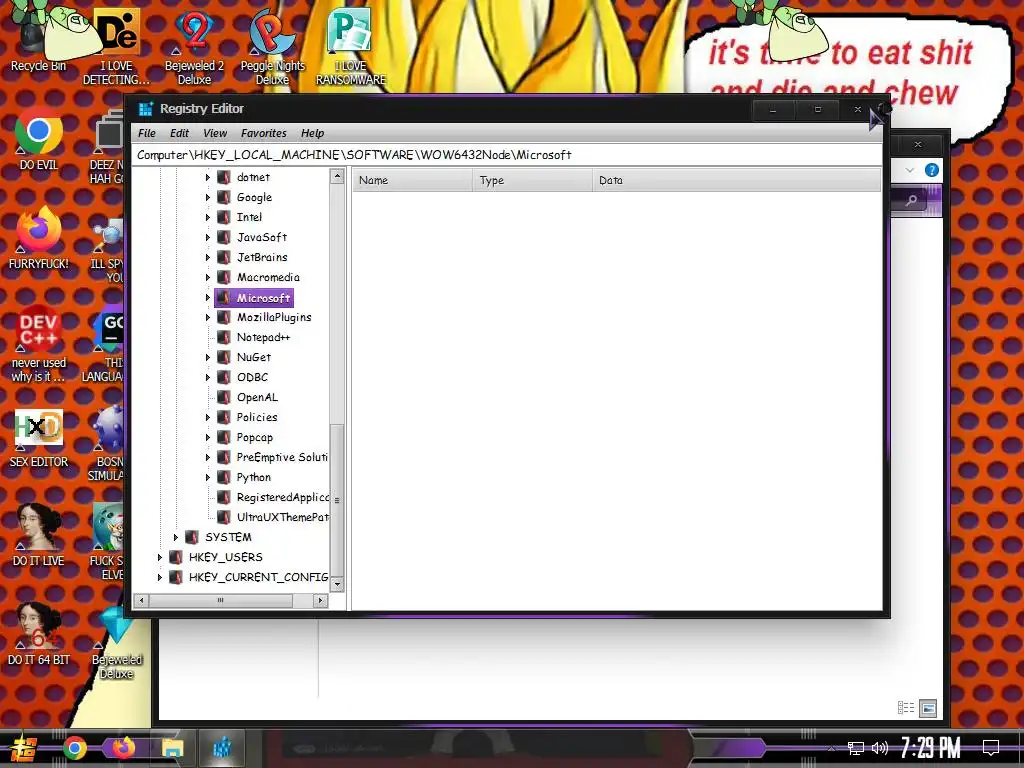Select the NuGet key label
The width and height of the screenshot is (1024, 768).
pos(254,357)
